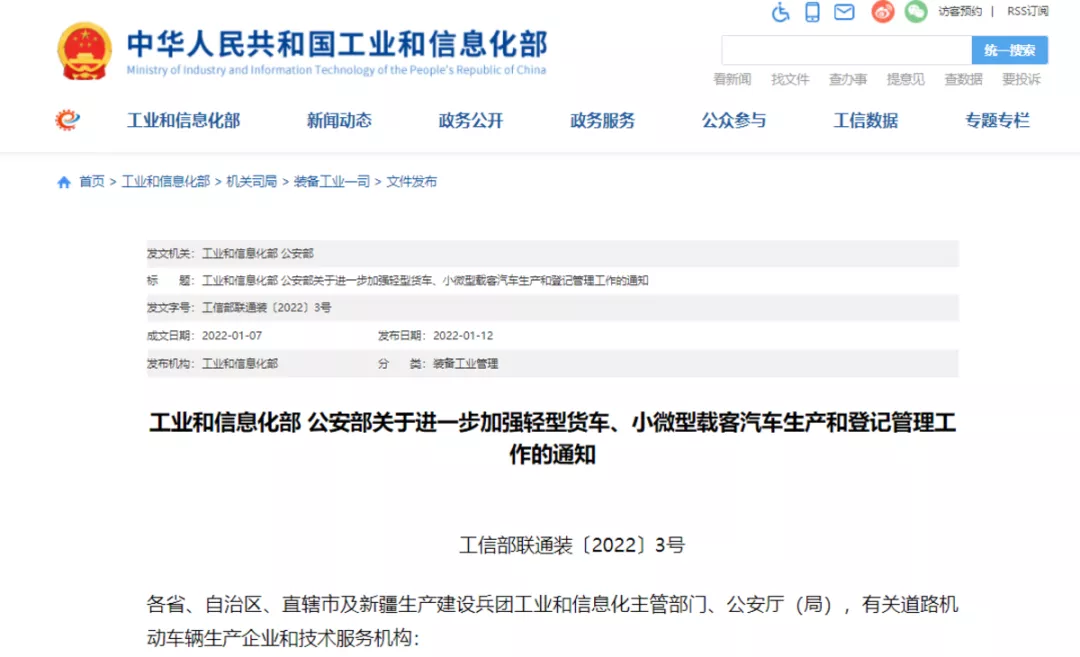Select 要投诉 search shortcut
Viewport: 1080px width, 657px height.
click(x=1021, y=79)
